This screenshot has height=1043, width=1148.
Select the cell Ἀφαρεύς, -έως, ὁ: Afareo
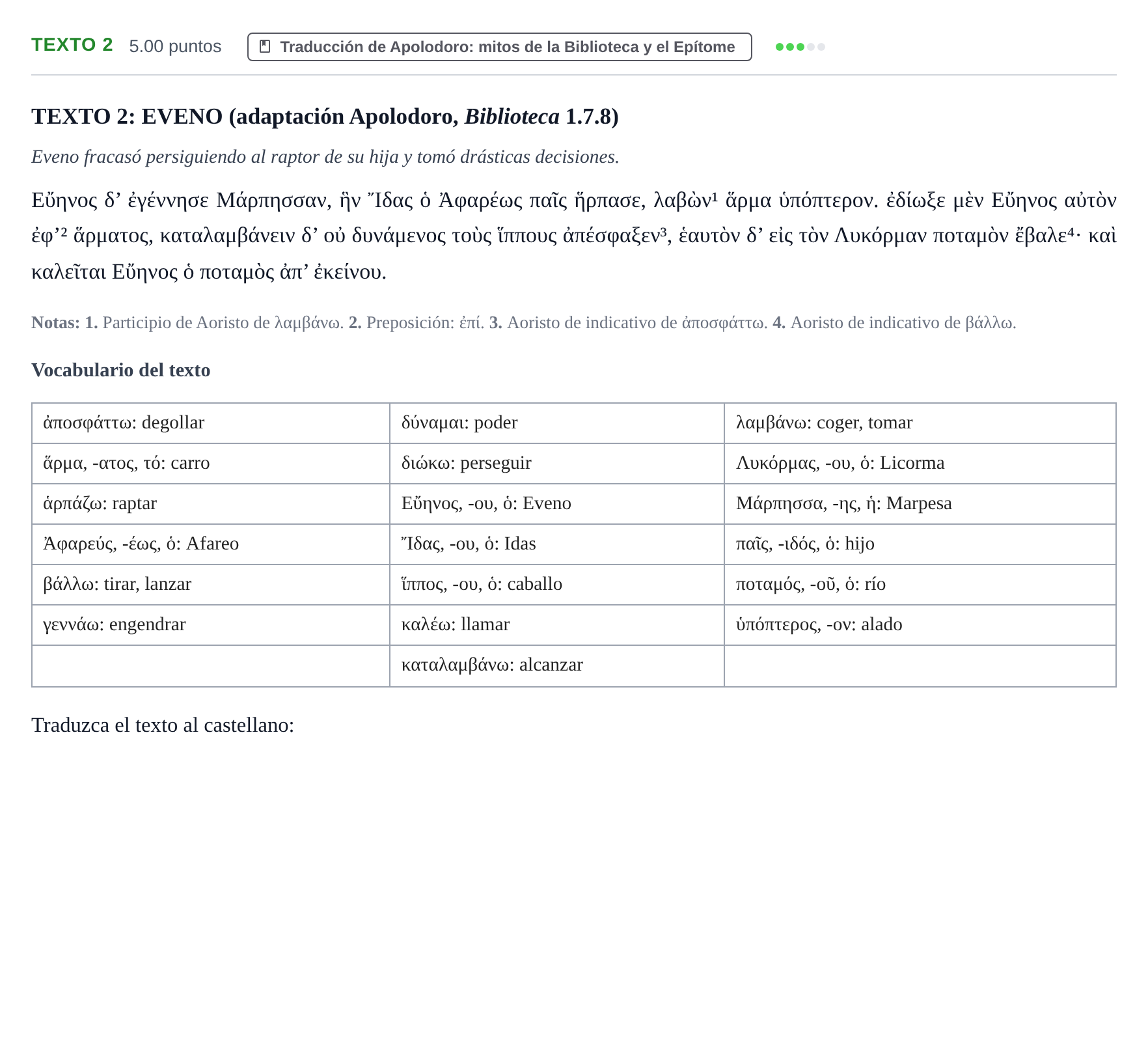pyautogui.click(x=211, y=544)
